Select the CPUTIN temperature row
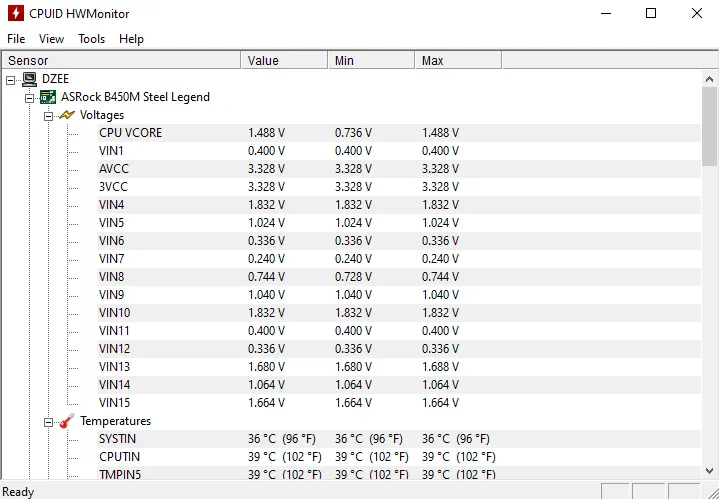 point(399,457)
